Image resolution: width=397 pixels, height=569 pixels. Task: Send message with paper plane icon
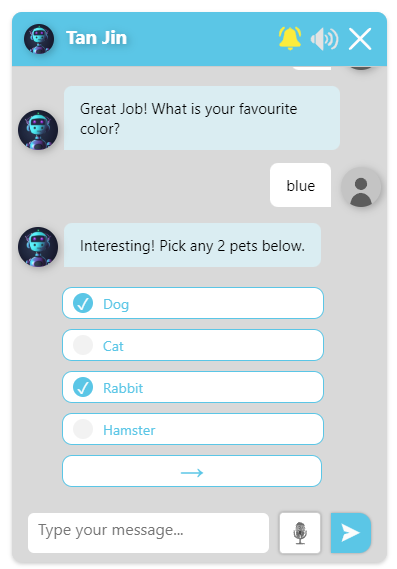tap(351, 533)
